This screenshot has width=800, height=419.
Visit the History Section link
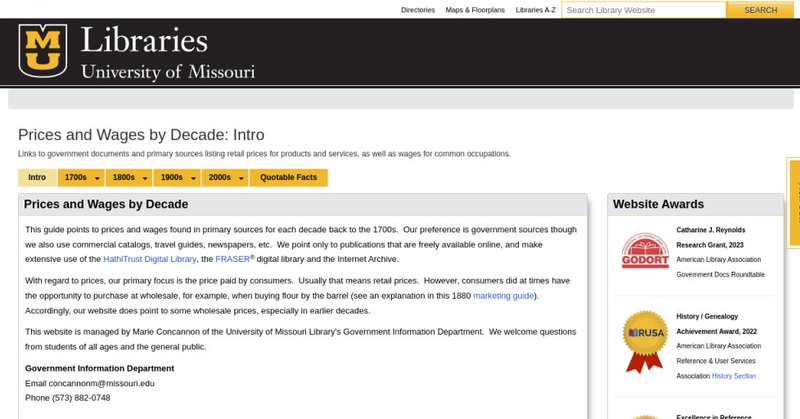[x=734, y=376]
